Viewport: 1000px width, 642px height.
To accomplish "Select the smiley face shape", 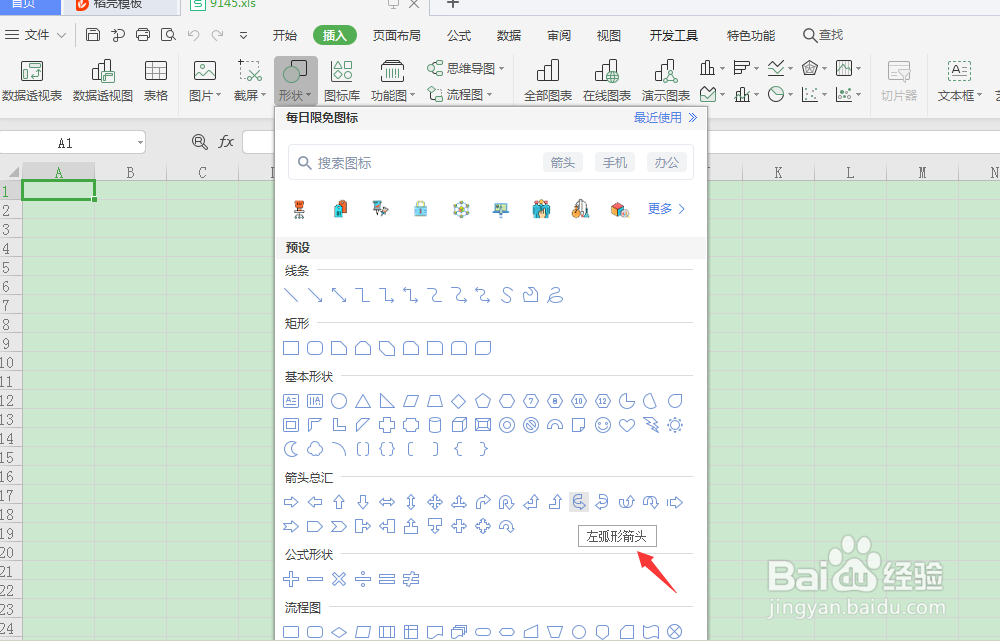I will (603, 425).
